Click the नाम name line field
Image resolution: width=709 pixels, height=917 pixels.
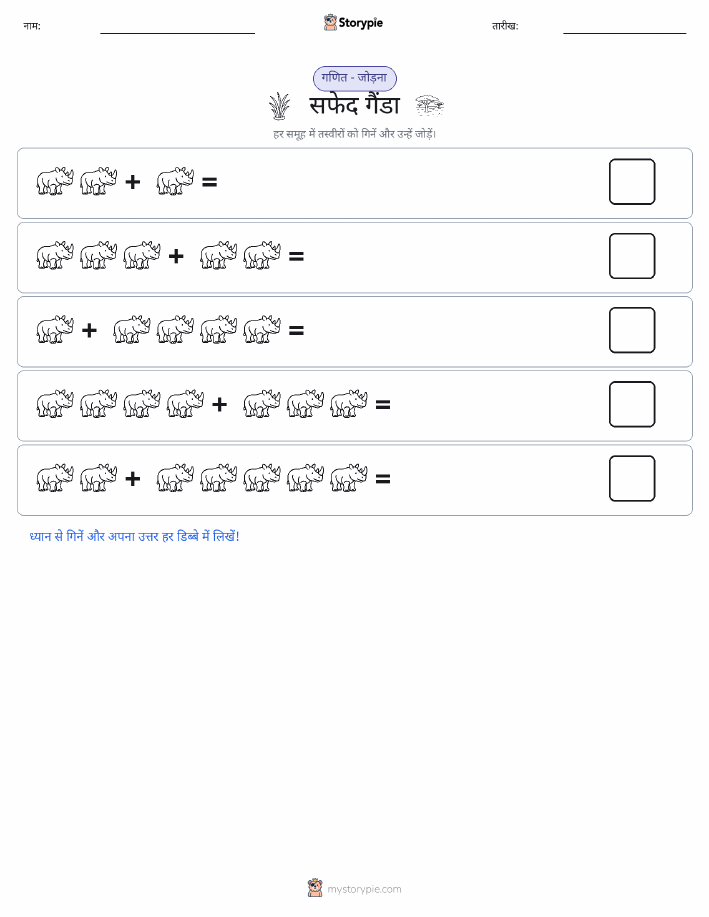point(177,27)
